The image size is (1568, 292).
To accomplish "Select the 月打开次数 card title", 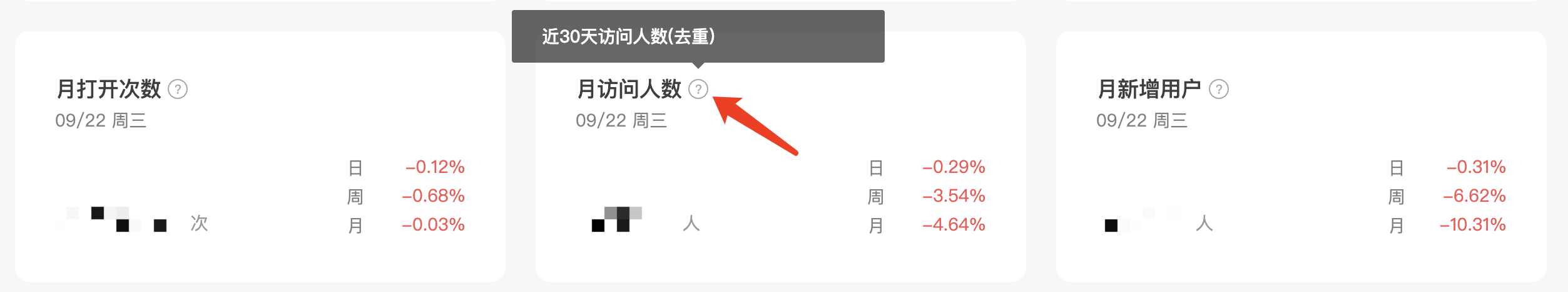I will (109, 89).
